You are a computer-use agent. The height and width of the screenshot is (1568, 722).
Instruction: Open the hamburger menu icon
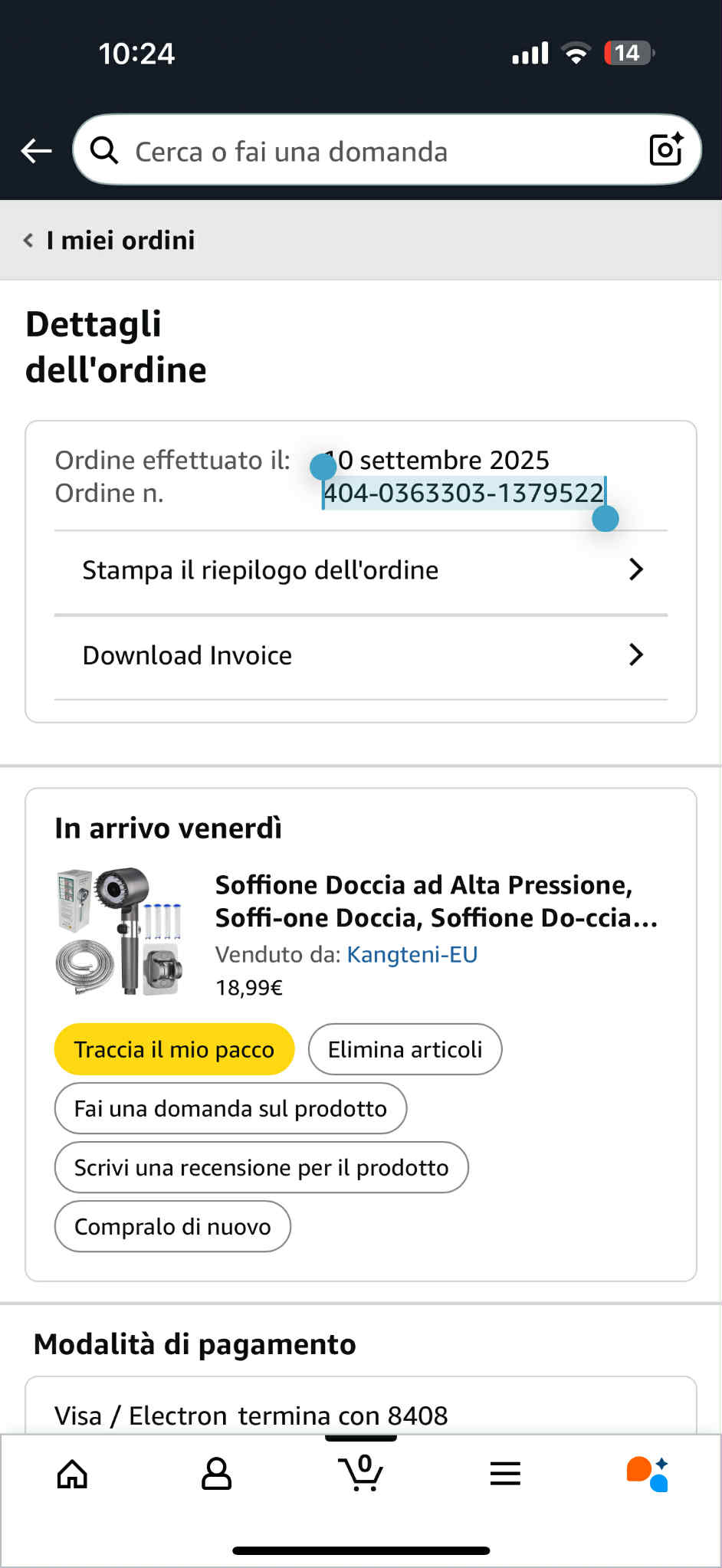[505, 1473]
